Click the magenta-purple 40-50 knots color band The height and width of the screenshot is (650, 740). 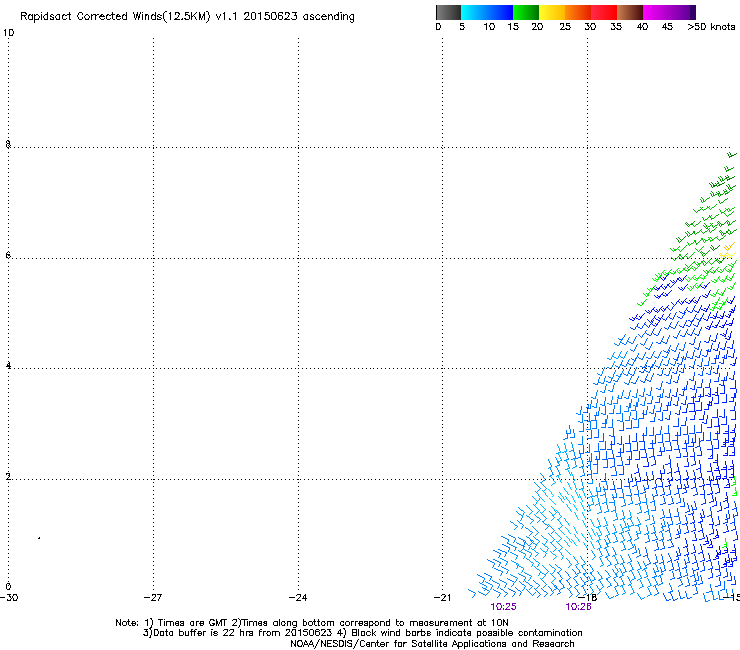coord(669,12)
